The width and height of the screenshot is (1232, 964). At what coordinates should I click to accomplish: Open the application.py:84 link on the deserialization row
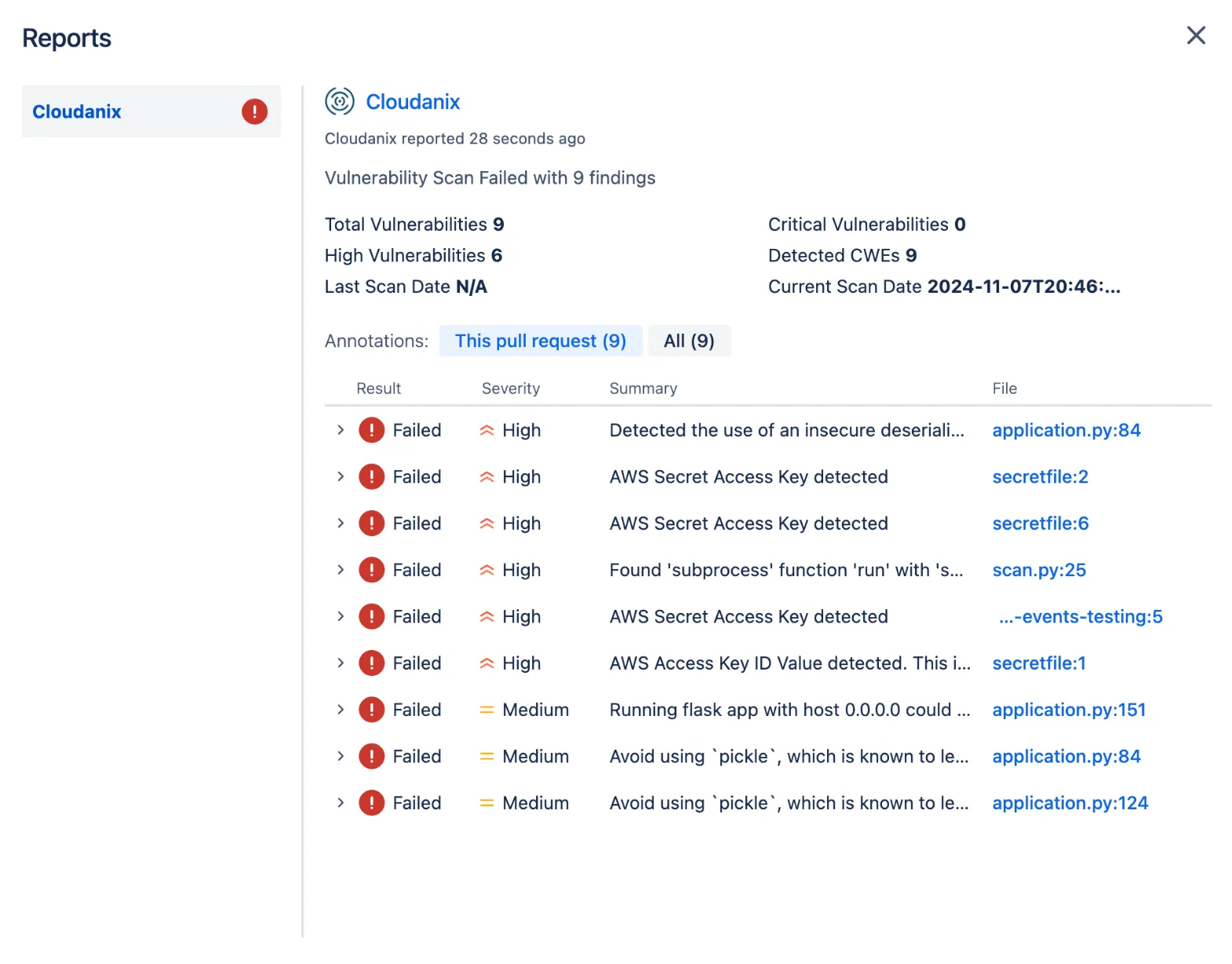pyautogui.click(x=1066, y=430)
